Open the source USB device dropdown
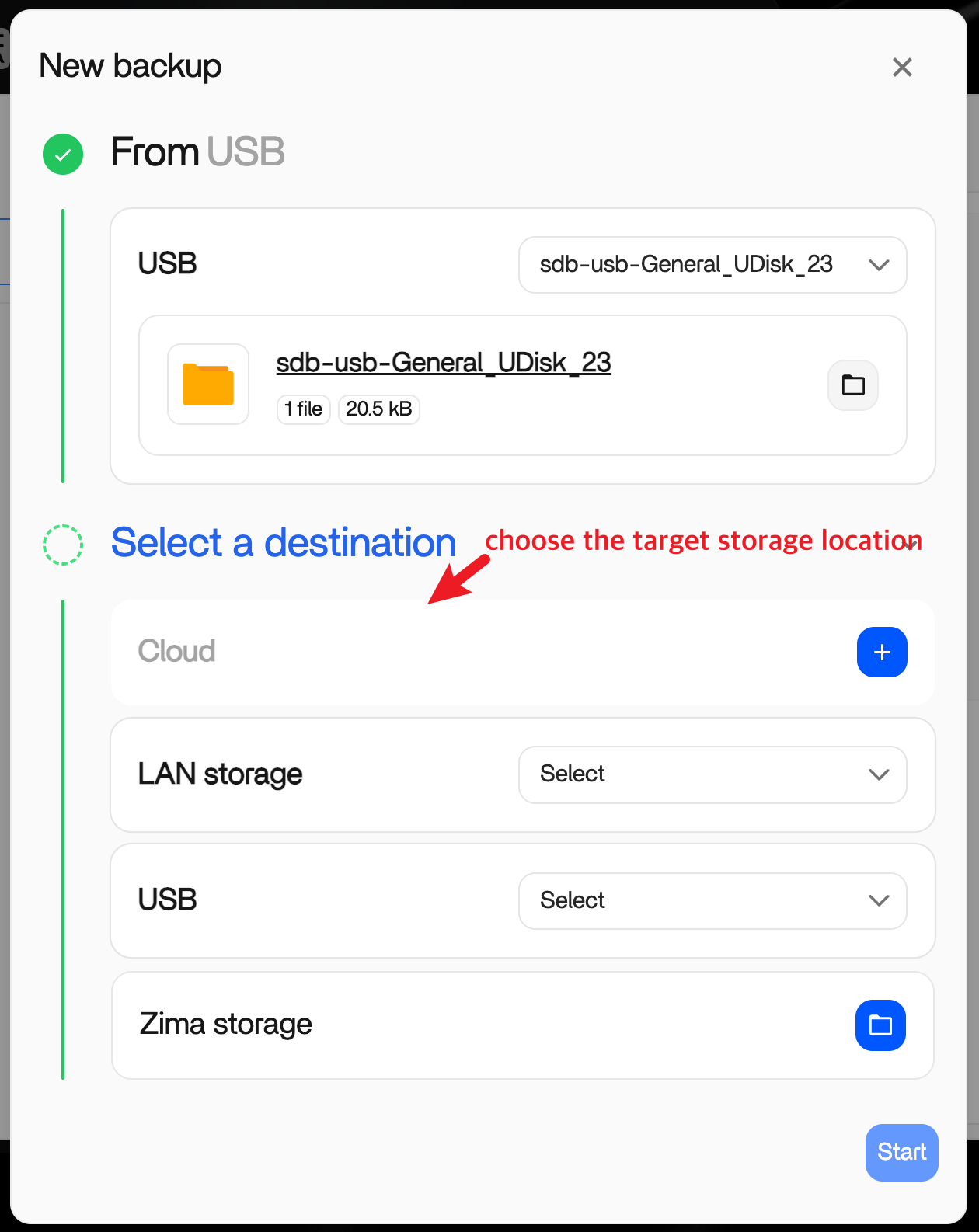This screenshot has height=1232, width=979. click(x=712, y=265)
